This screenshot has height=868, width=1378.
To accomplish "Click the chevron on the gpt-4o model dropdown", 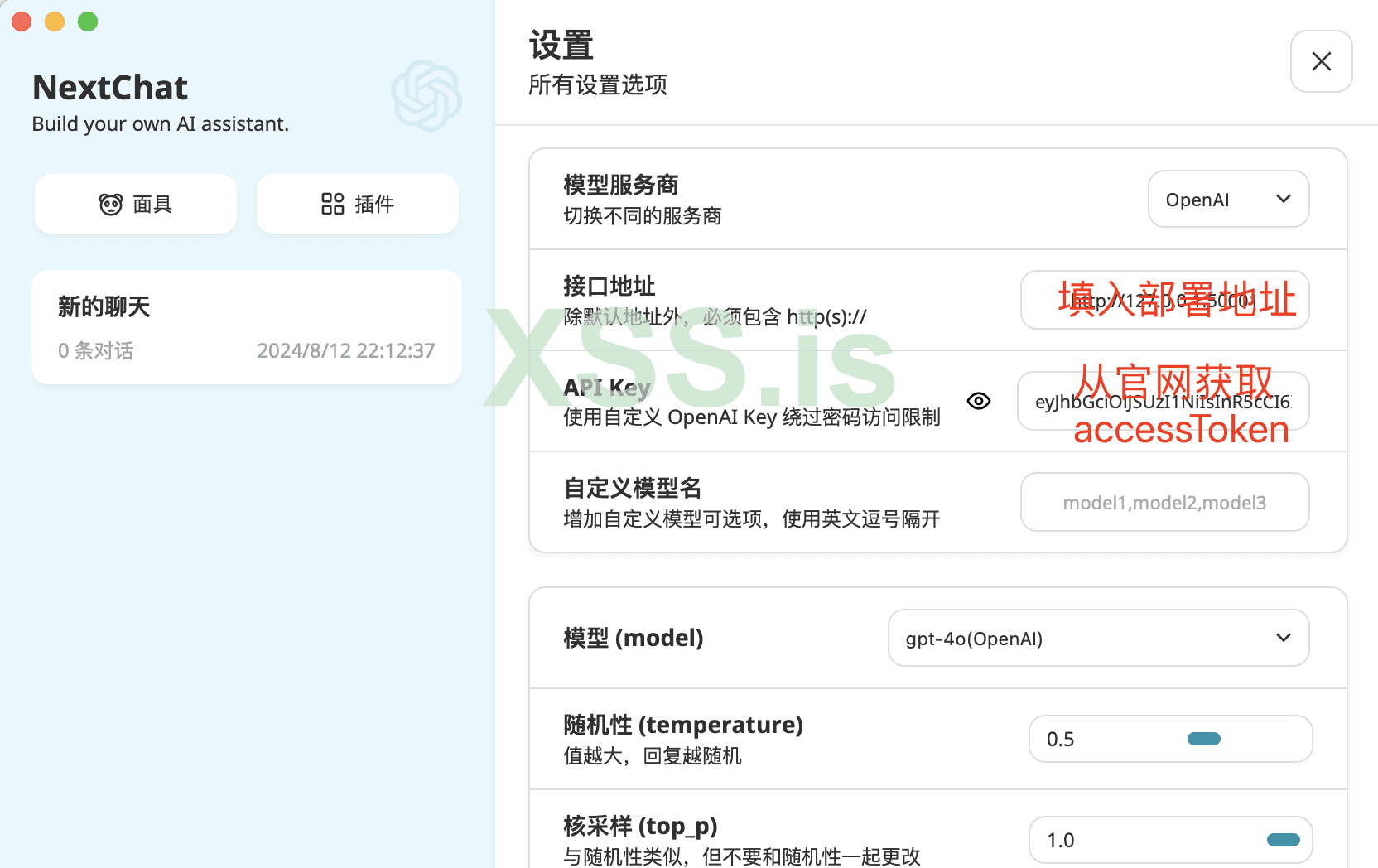I will coord(1284,638).
